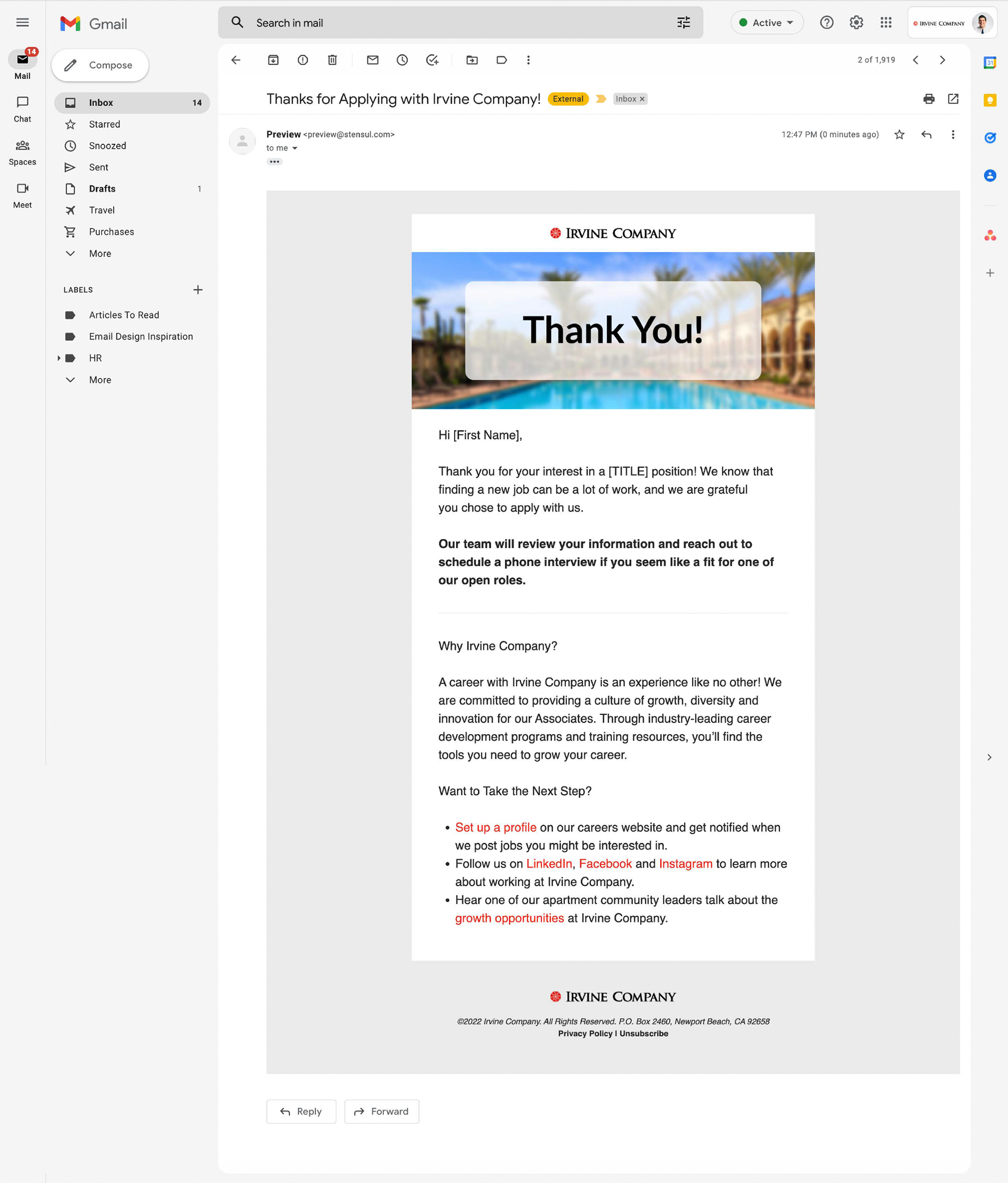The height and width of the screenshot is (1183, 1008).
Task: Open the Labels icon in toolbar
Action: pyautogui.click(x=502, y=60)
